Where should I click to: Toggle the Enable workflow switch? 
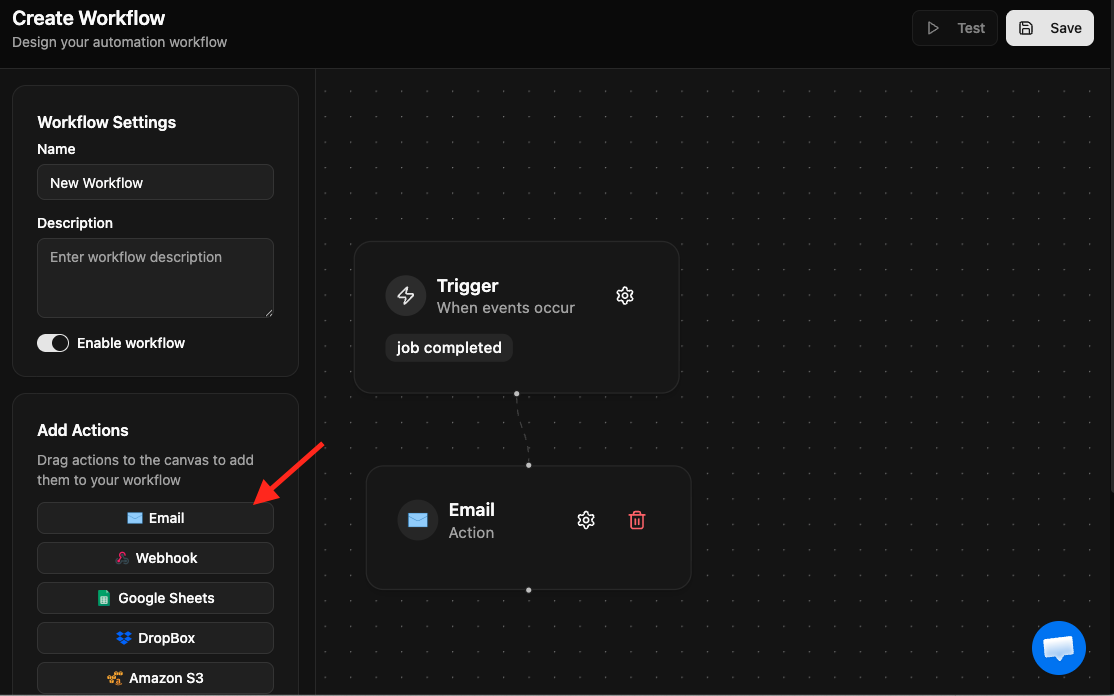coord(53,343)
